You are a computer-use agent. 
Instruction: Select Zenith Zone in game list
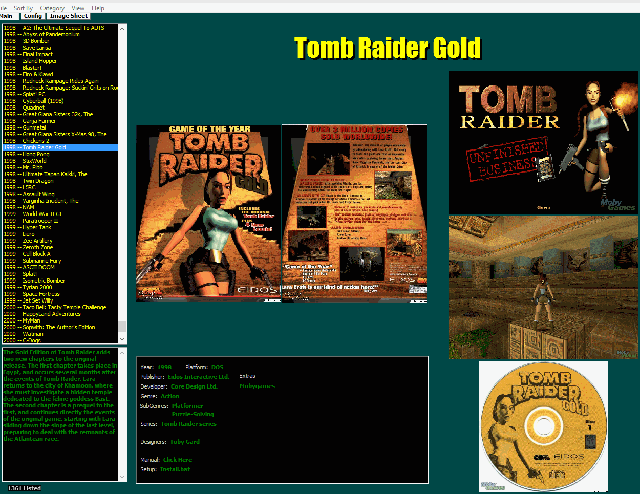pyautogui.click(x=60, y=247)
